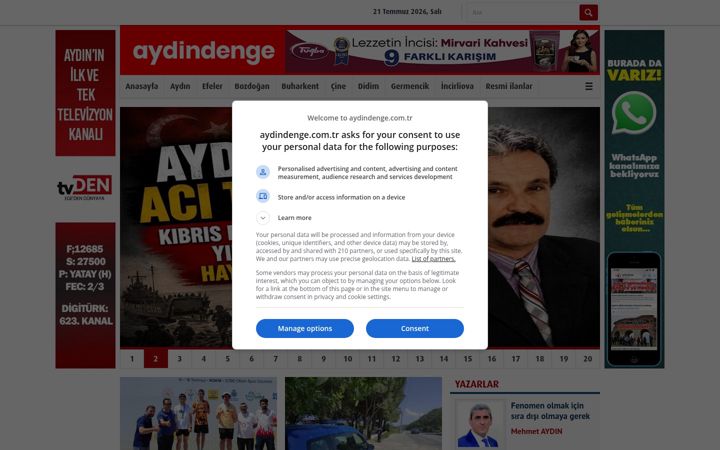Click the YAZARLAR section heading
Screen dimensions: 720x450
point(477,384)
